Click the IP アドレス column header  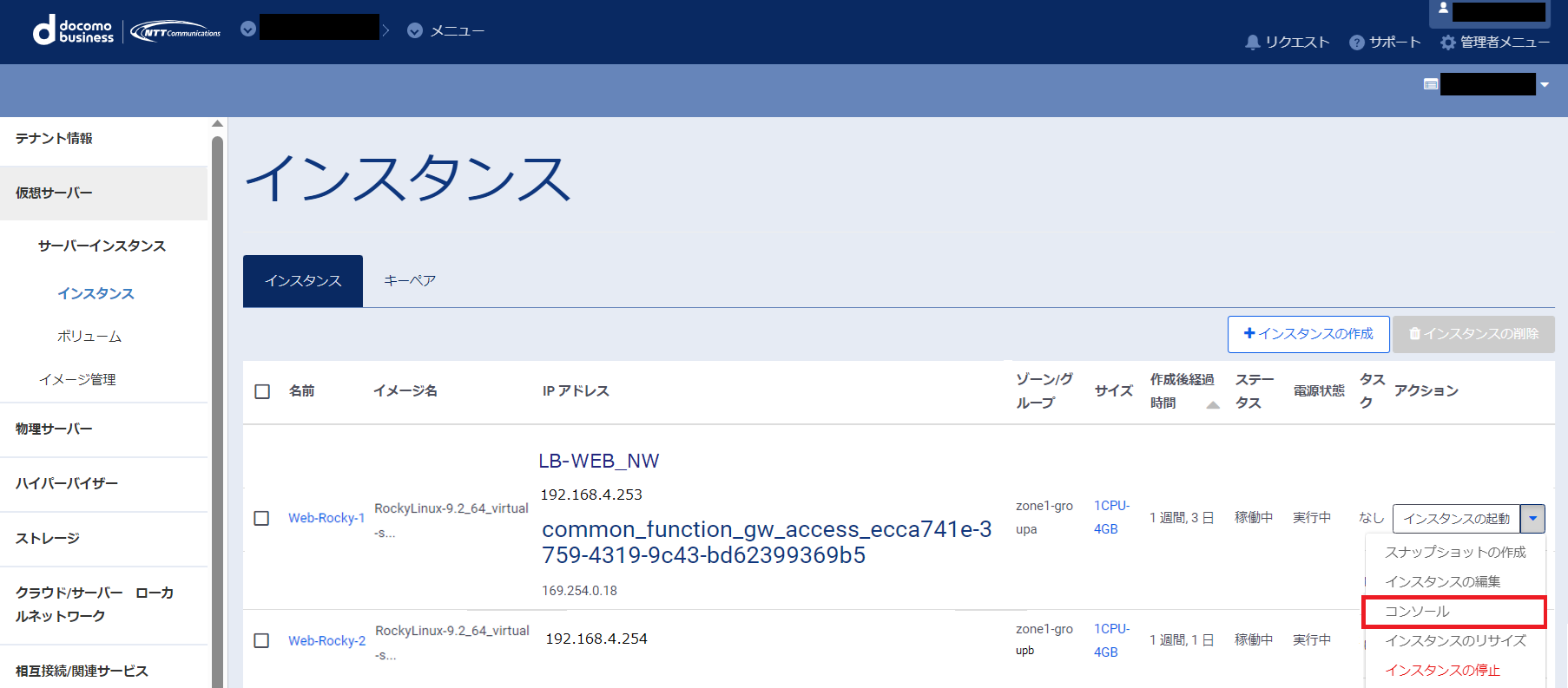tap(576, 391)
